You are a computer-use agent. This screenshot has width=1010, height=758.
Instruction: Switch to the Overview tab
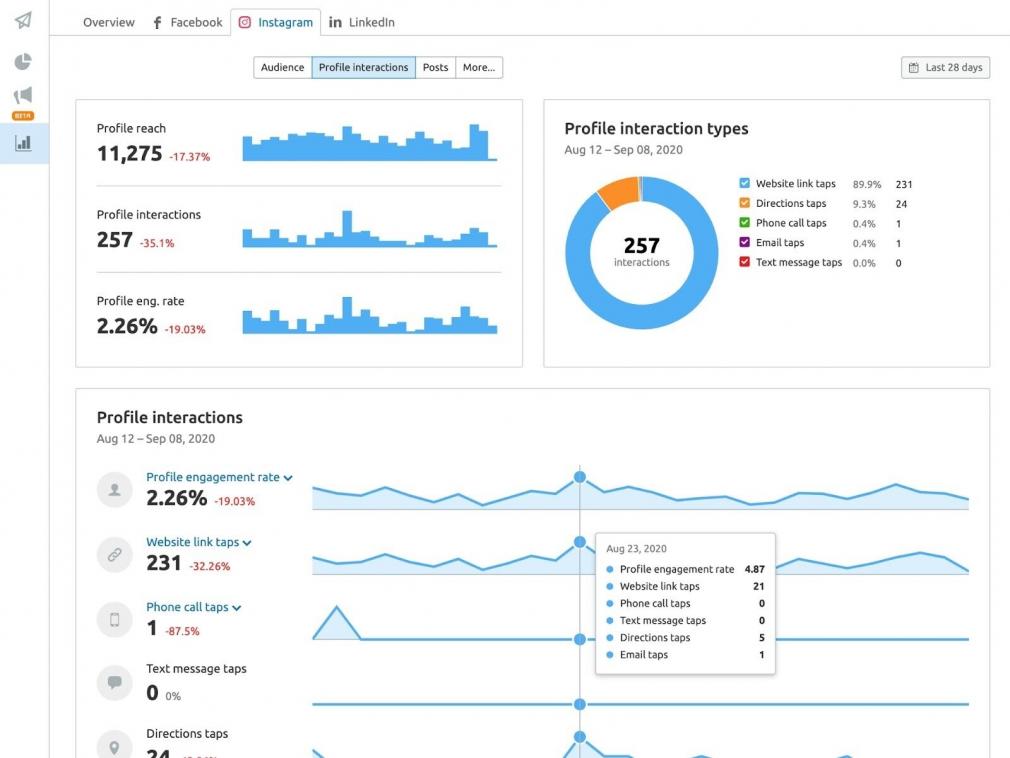(x=108, y=23)
